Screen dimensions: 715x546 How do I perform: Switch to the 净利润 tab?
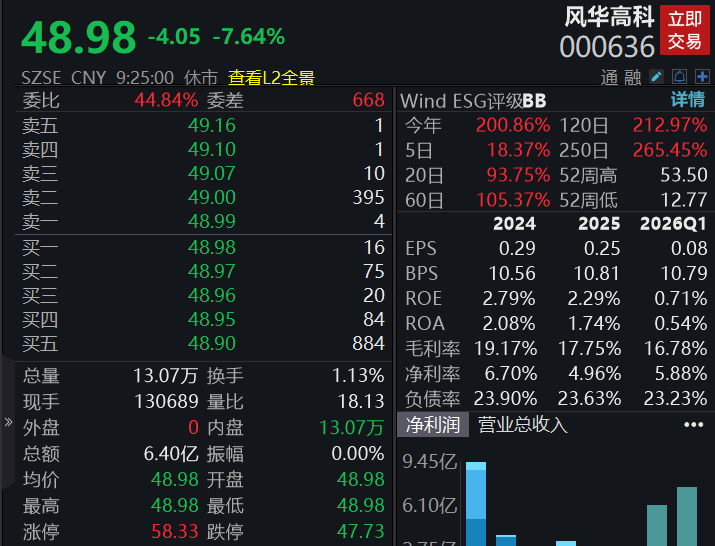(433, 425)
